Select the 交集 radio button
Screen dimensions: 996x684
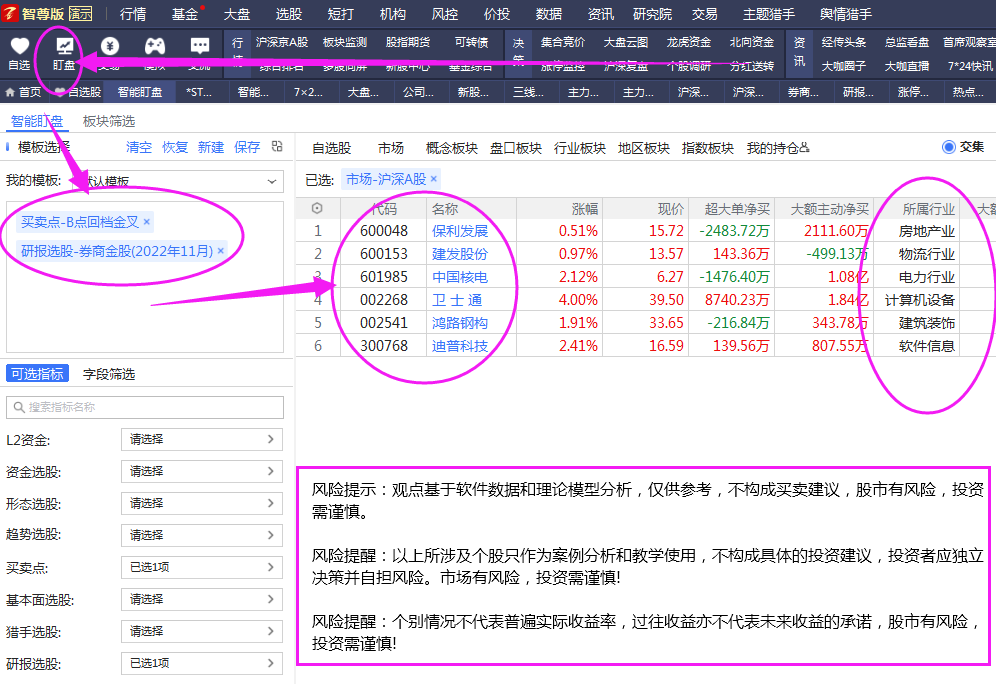point(949,147)
